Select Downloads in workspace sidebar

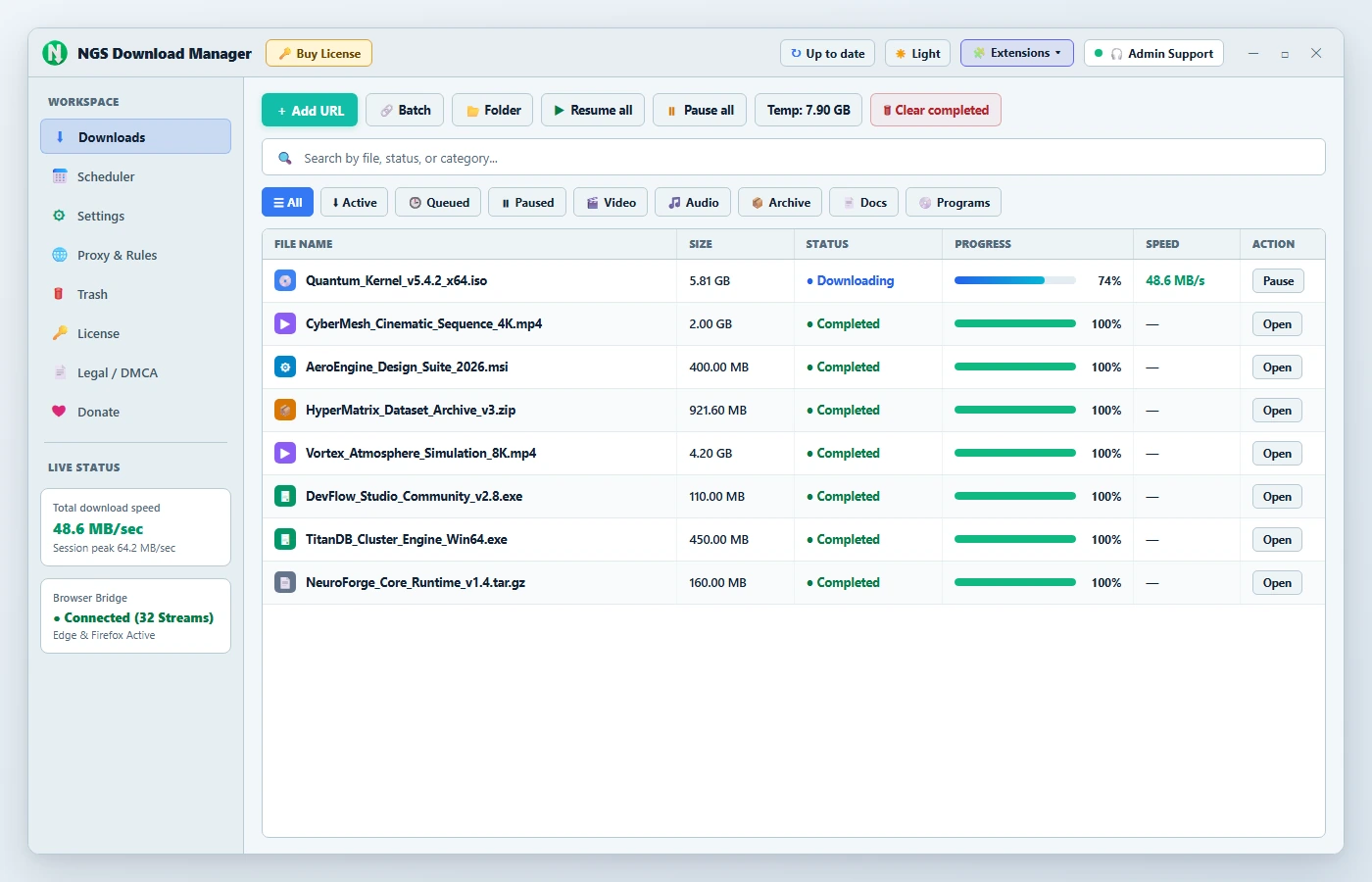(x=135, y=136)
